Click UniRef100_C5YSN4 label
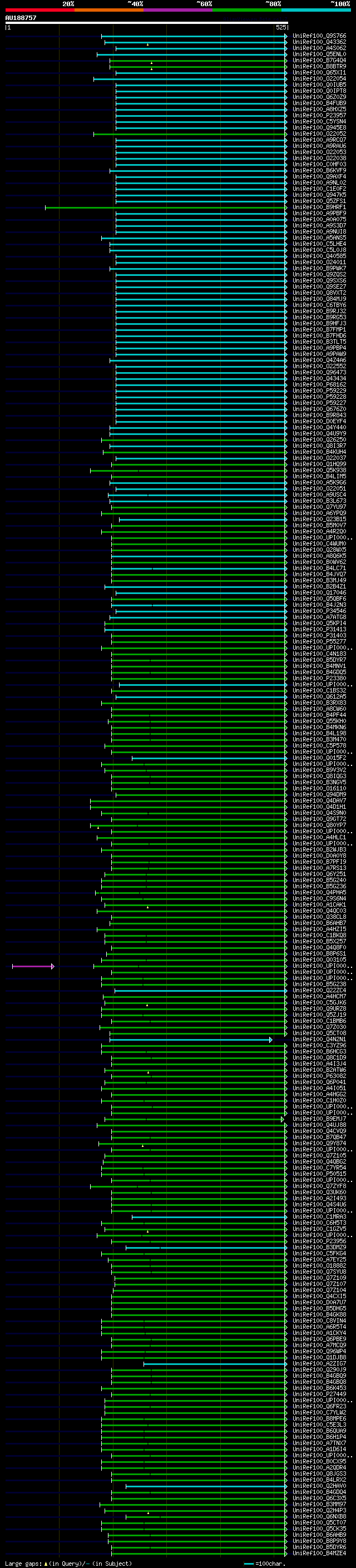The width and height of the screenshot is (356, 1568). tap(319, 122)
